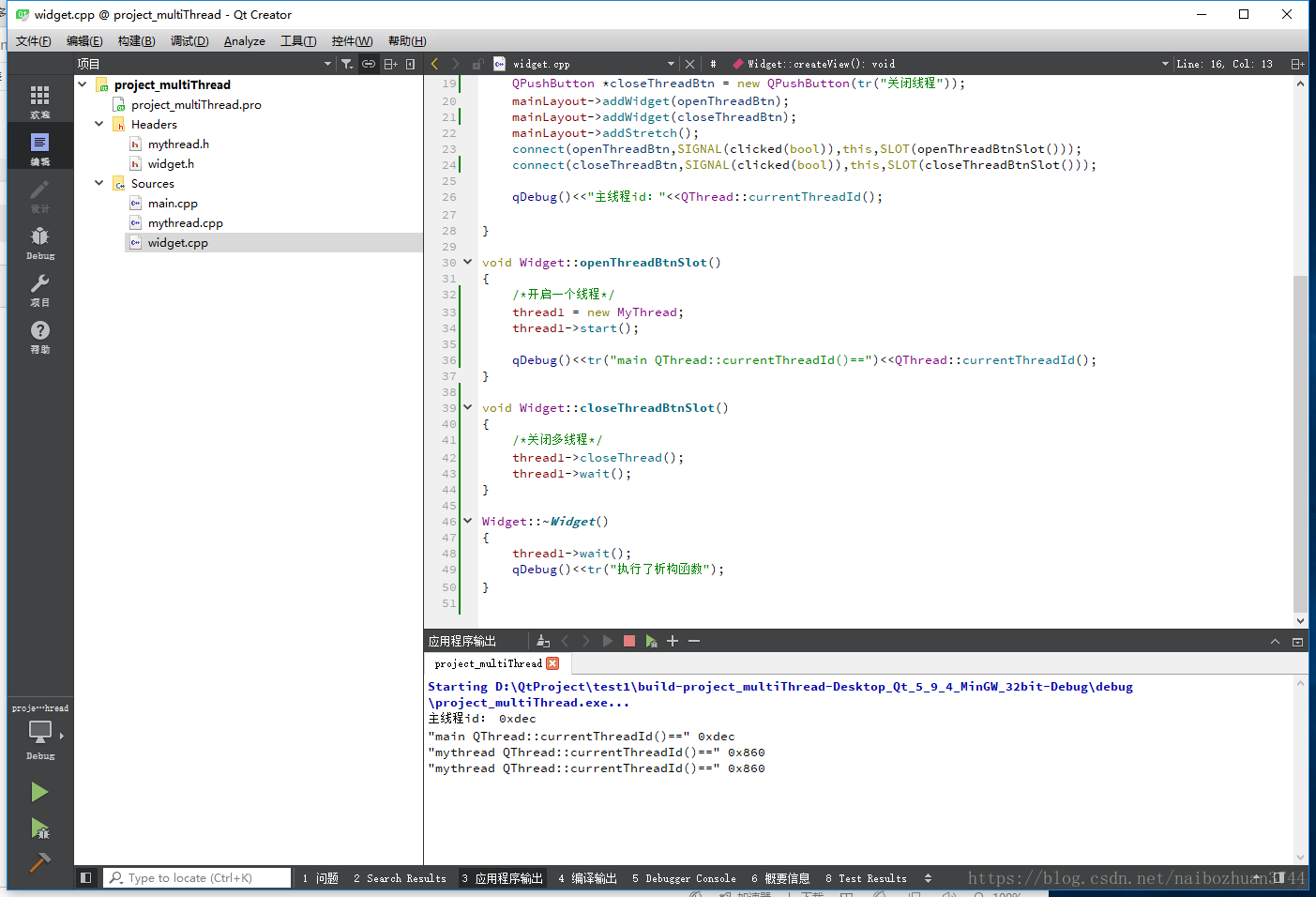Zoom out the application output text
Viewport: 1316px width, 897px height.
pos(694,641)
